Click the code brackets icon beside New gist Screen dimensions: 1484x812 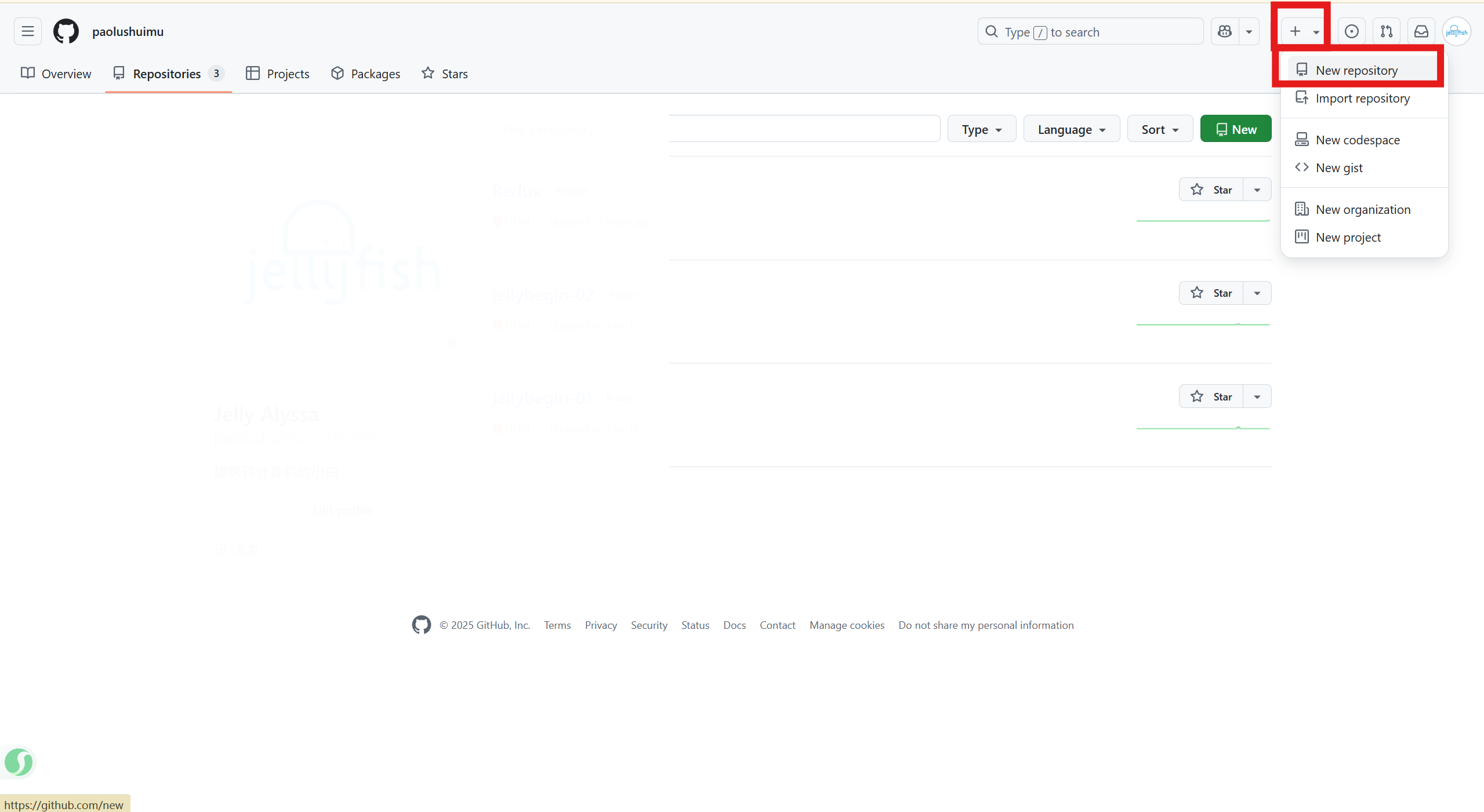1301,167
